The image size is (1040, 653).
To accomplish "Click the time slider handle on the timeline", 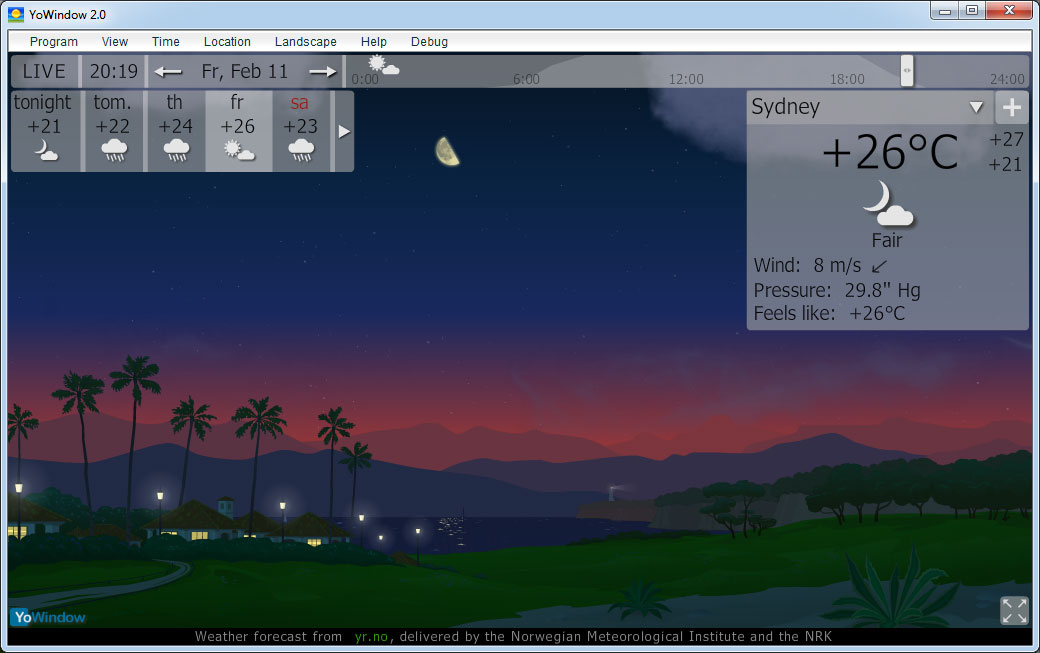I will (907, 70).
